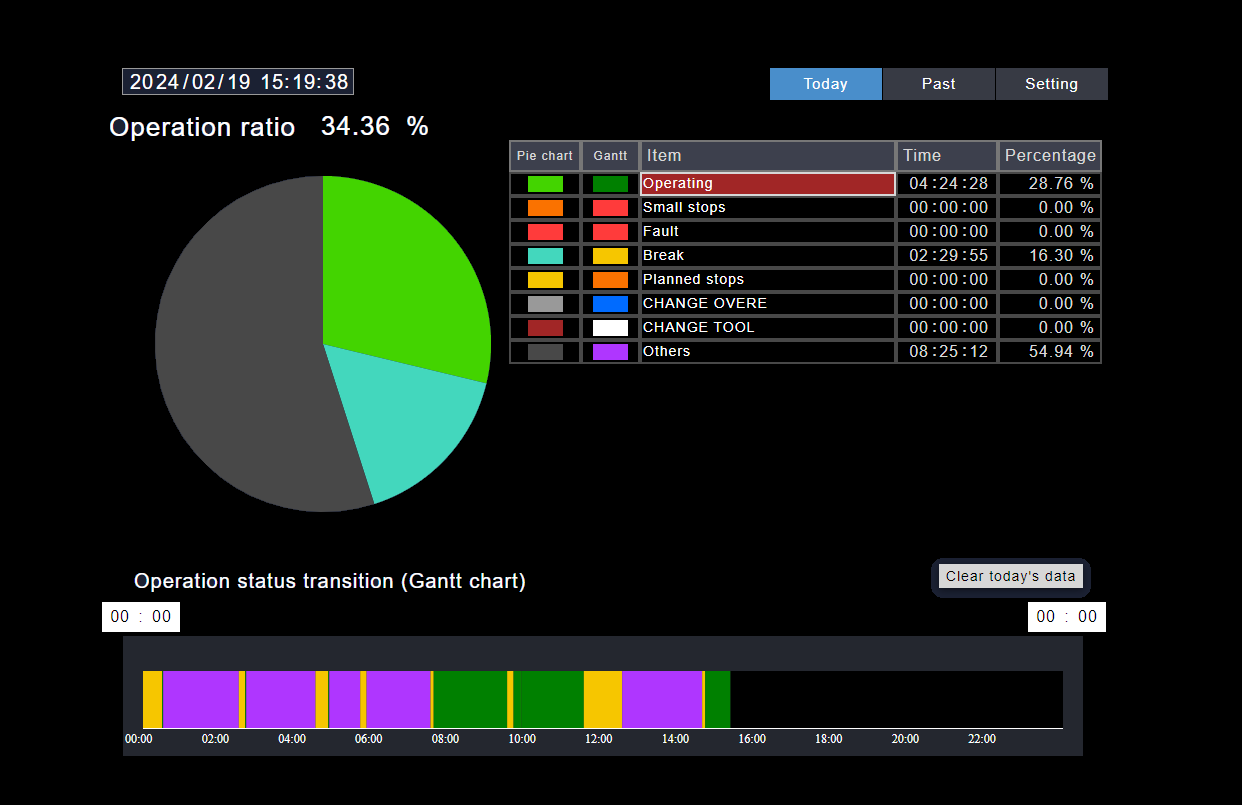Click the dark green Operating Gantt swatch
The image size is (1242, 805).
pos(610,184)
